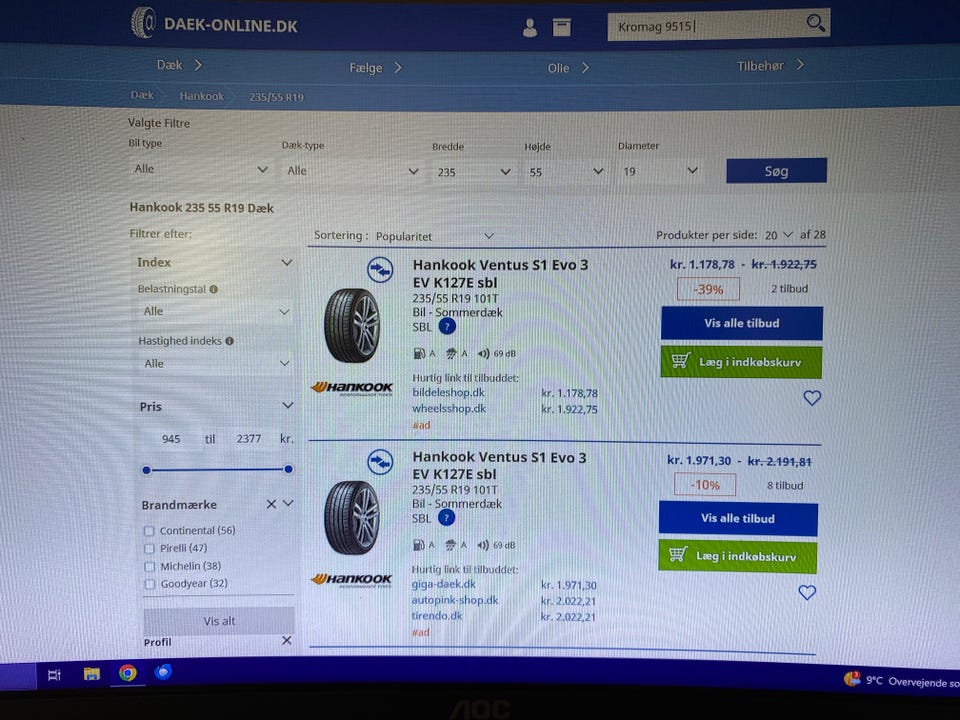Open the Dæk menu
Image resolution: width=960 pixels, height=720 pixels.
coord(179,65)
